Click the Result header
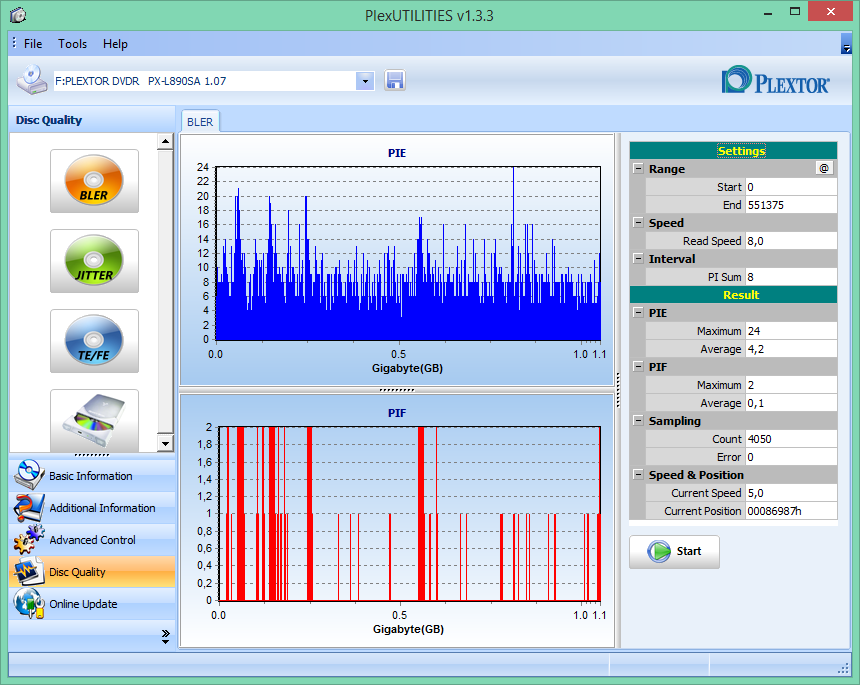 click(x=733, y=295)
